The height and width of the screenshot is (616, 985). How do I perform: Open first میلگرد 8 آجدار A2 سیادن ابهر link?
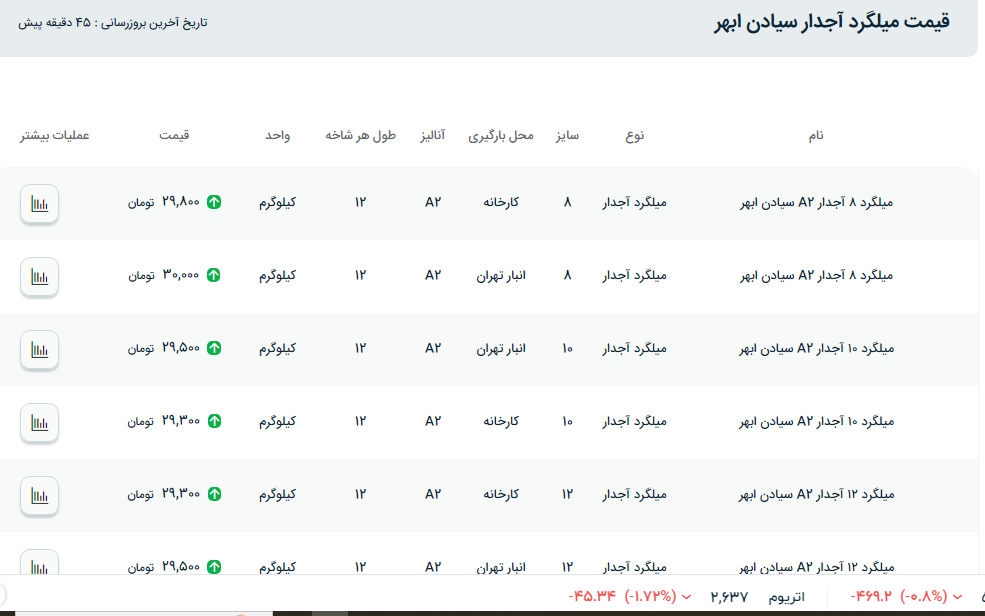click(816, 202)
